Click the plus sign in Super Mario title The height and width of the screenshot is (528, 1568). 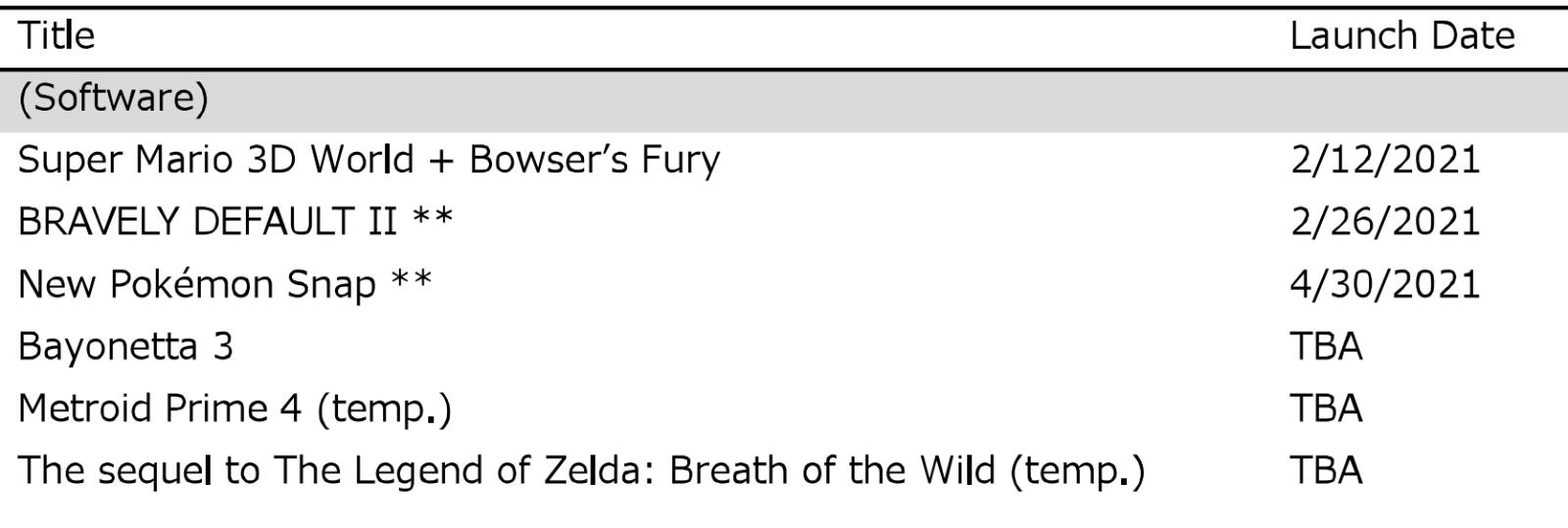pos(441,162)
